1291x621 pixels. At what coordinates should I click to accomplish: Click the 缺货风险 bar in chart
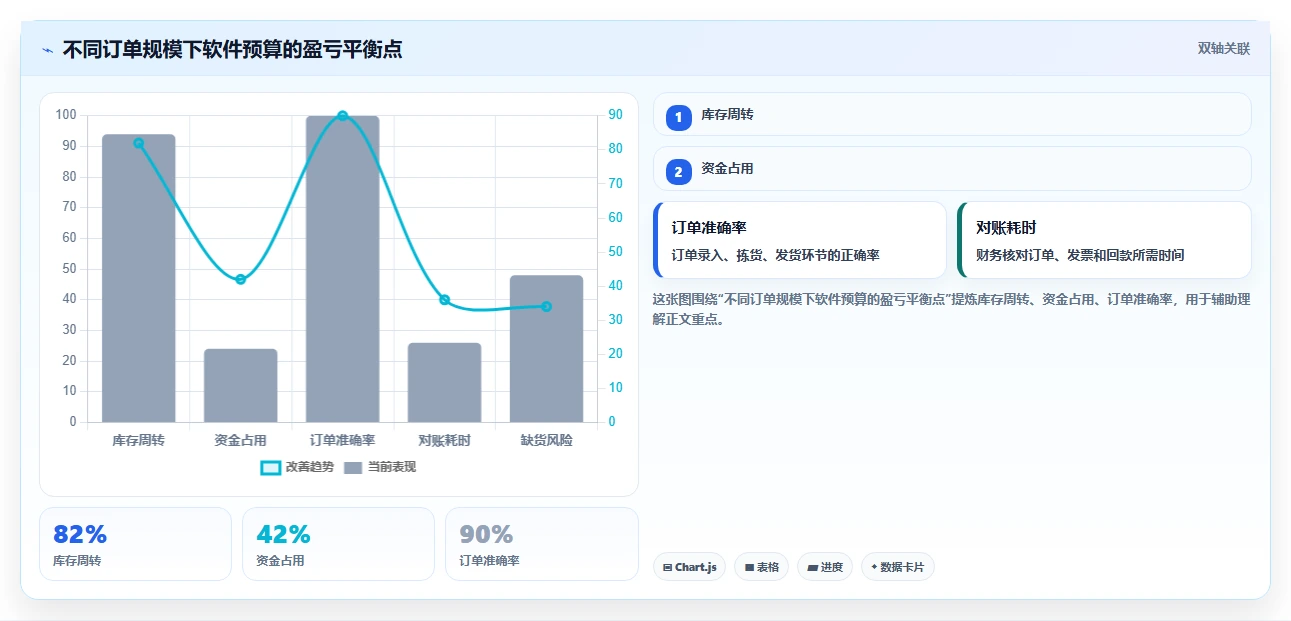(x=546, y=348)
